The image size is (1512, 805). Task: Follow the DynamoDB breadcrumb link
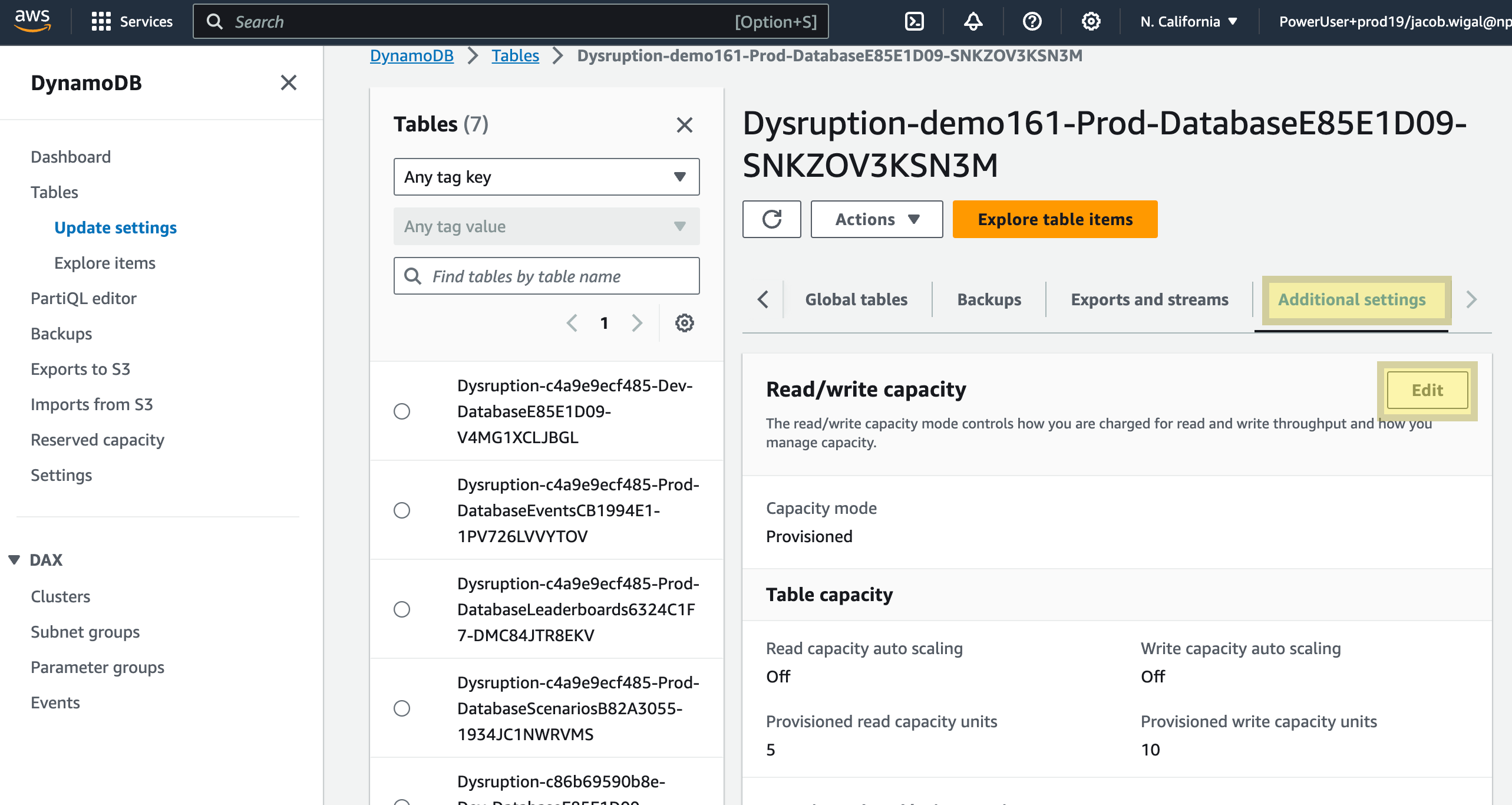(x=411, y=55)
